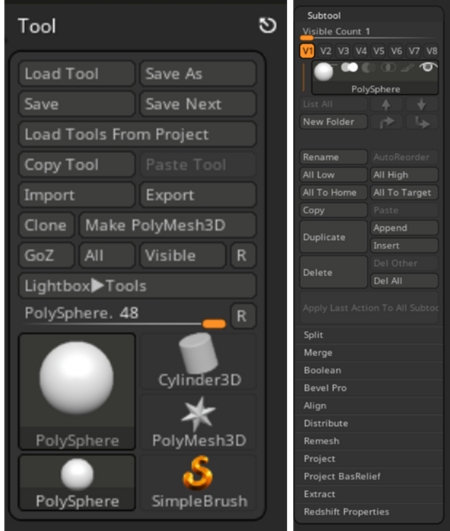Click the Save As button
Viewport: 450px width, 531px height.
(198, 73)
